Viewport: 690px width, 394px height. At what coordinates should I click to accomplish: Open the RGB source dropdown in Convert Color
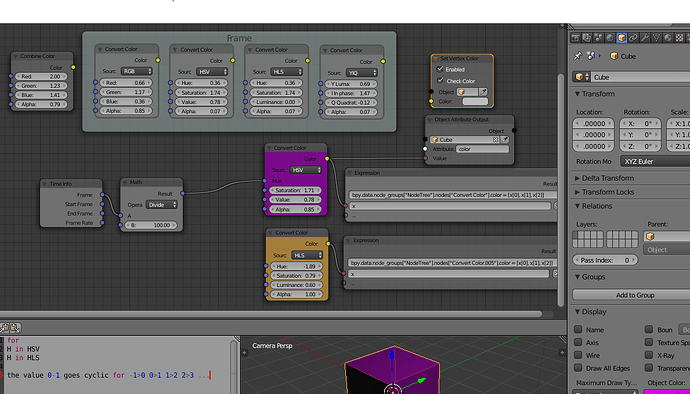137,71
